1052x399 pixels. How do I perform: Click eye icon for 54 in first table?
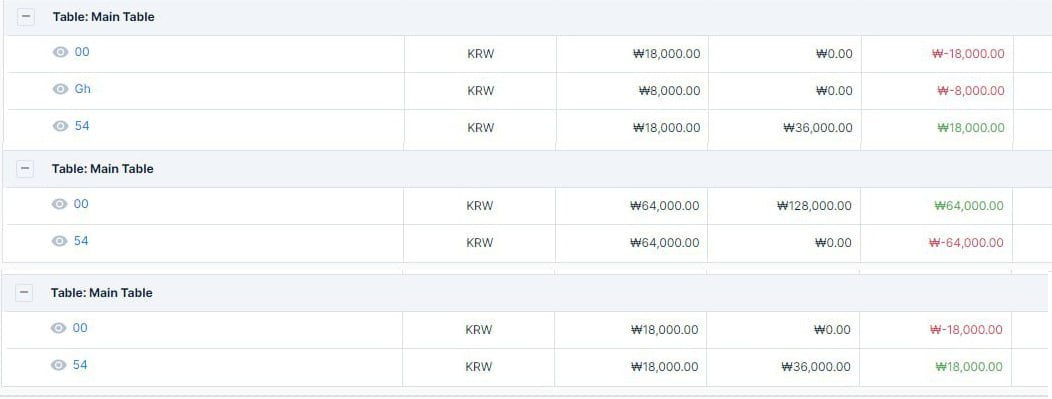pyautogui.click(x=60, y=126)
